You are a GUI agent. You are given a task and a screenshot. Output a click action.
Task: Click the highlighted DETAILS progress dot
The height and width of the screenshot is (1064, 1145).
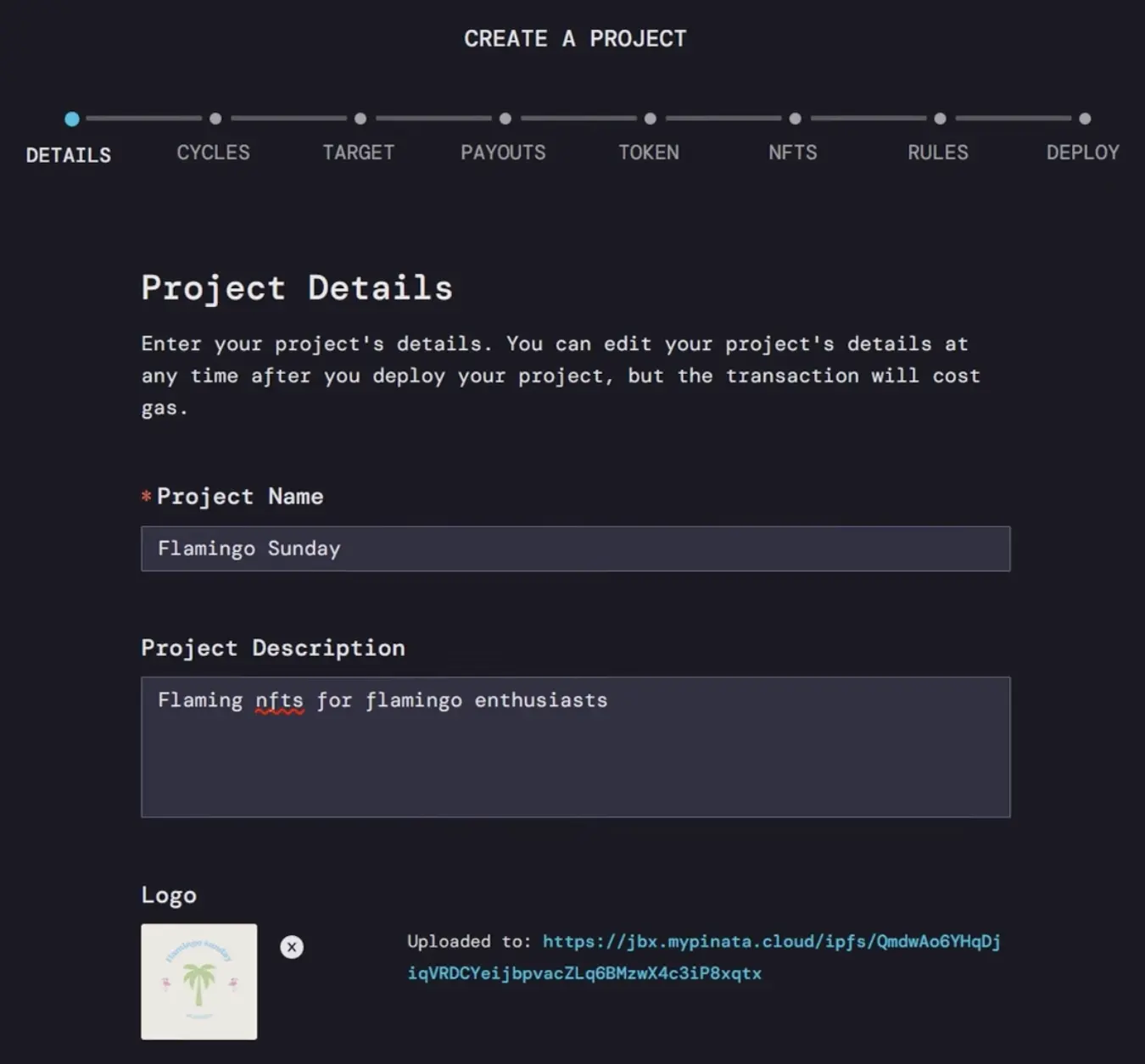(x=72, y=119)
